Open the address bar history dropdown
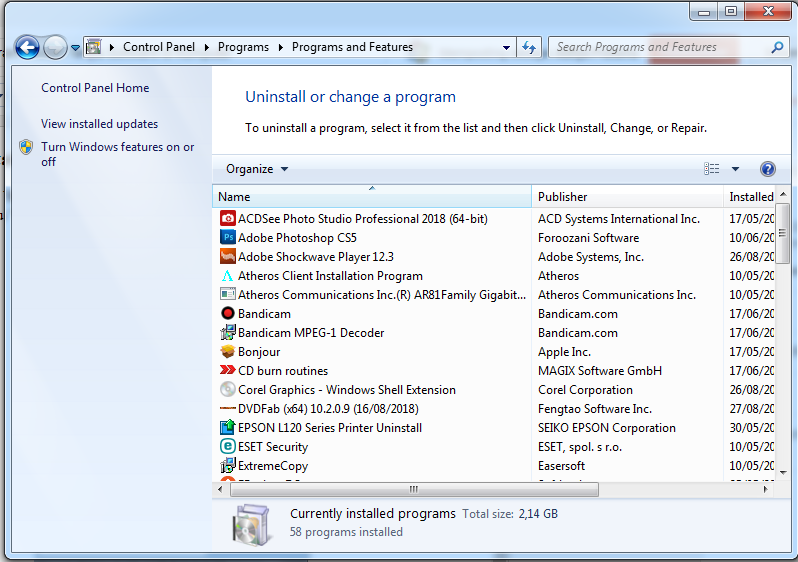 506,48
